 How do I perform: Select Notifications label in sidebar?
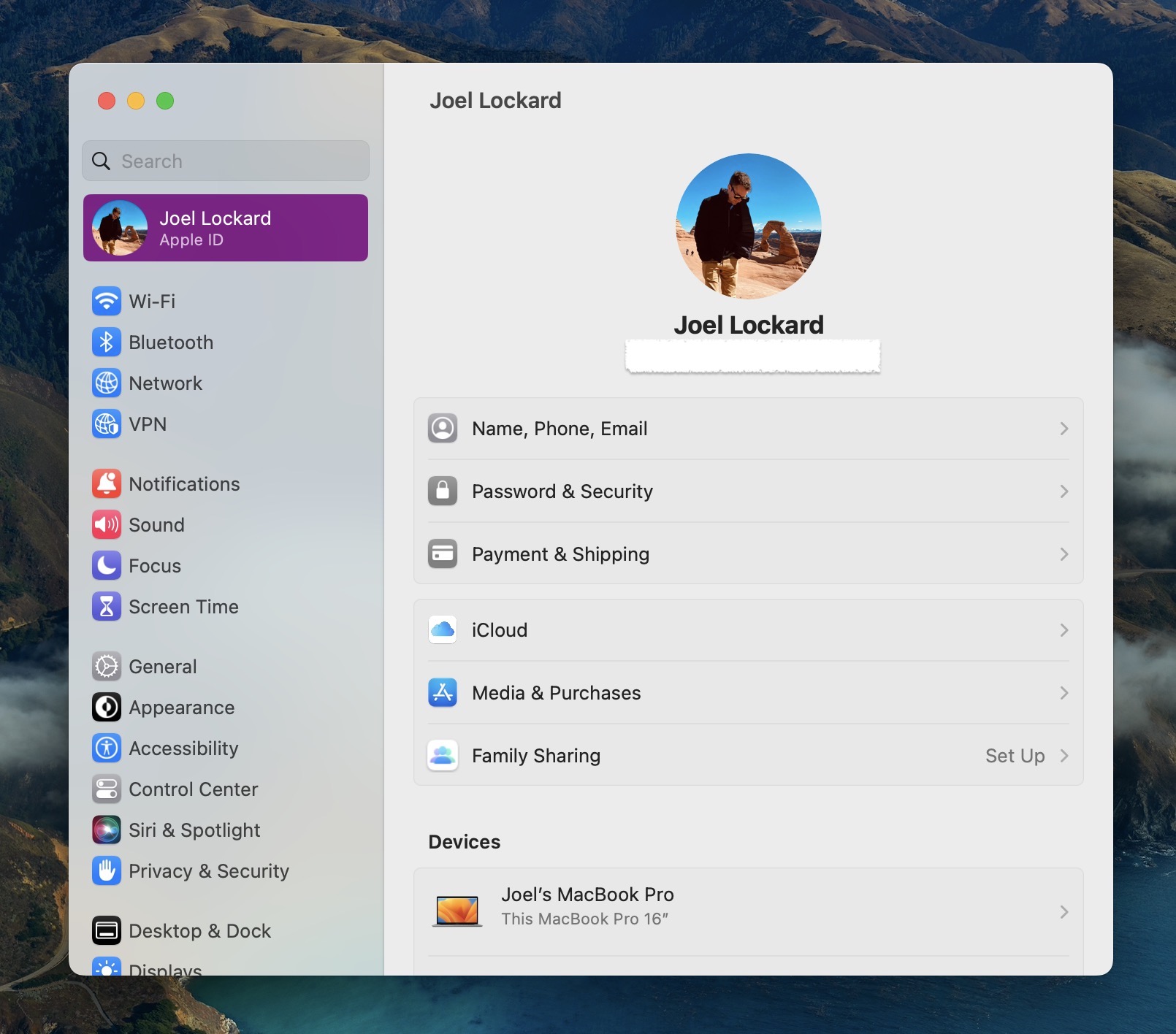pos(184,484)
